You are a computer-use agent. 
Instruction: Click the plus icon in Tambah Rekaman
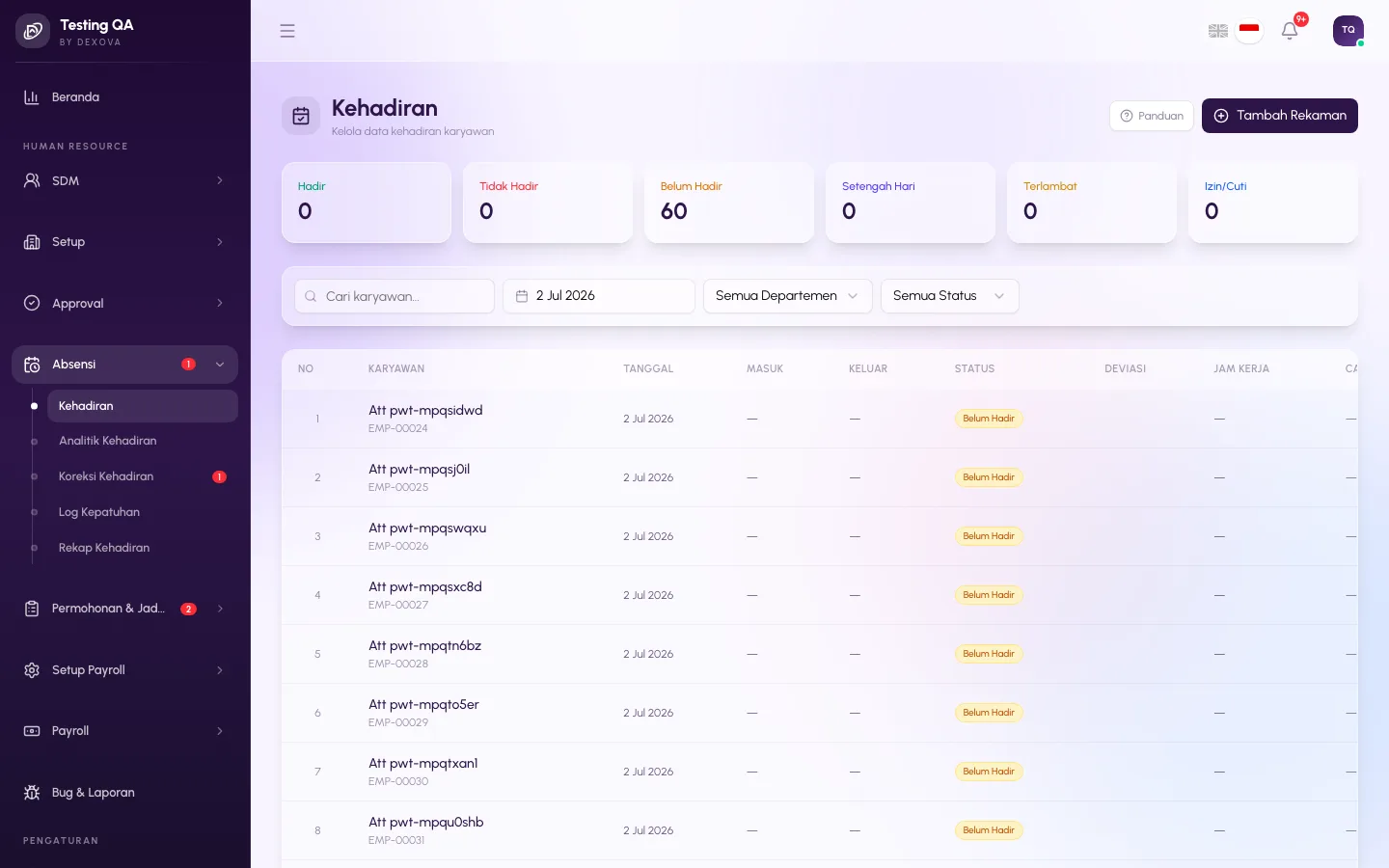click(1221, 116)
